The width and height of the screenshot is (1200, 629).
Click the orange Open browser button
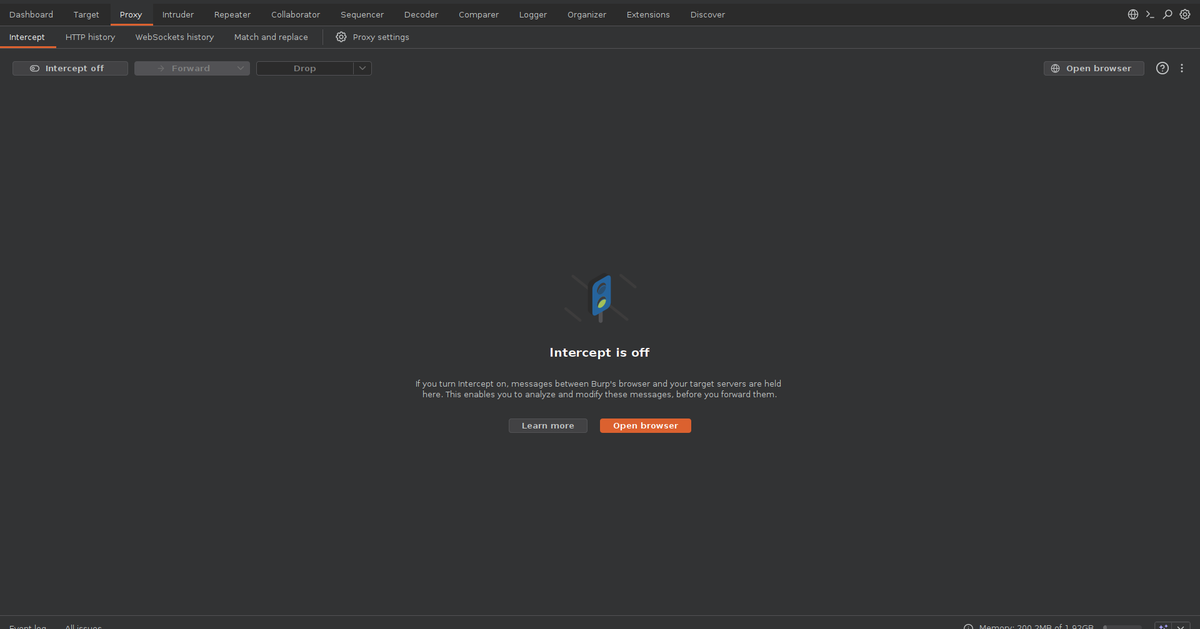click(645, 425)
